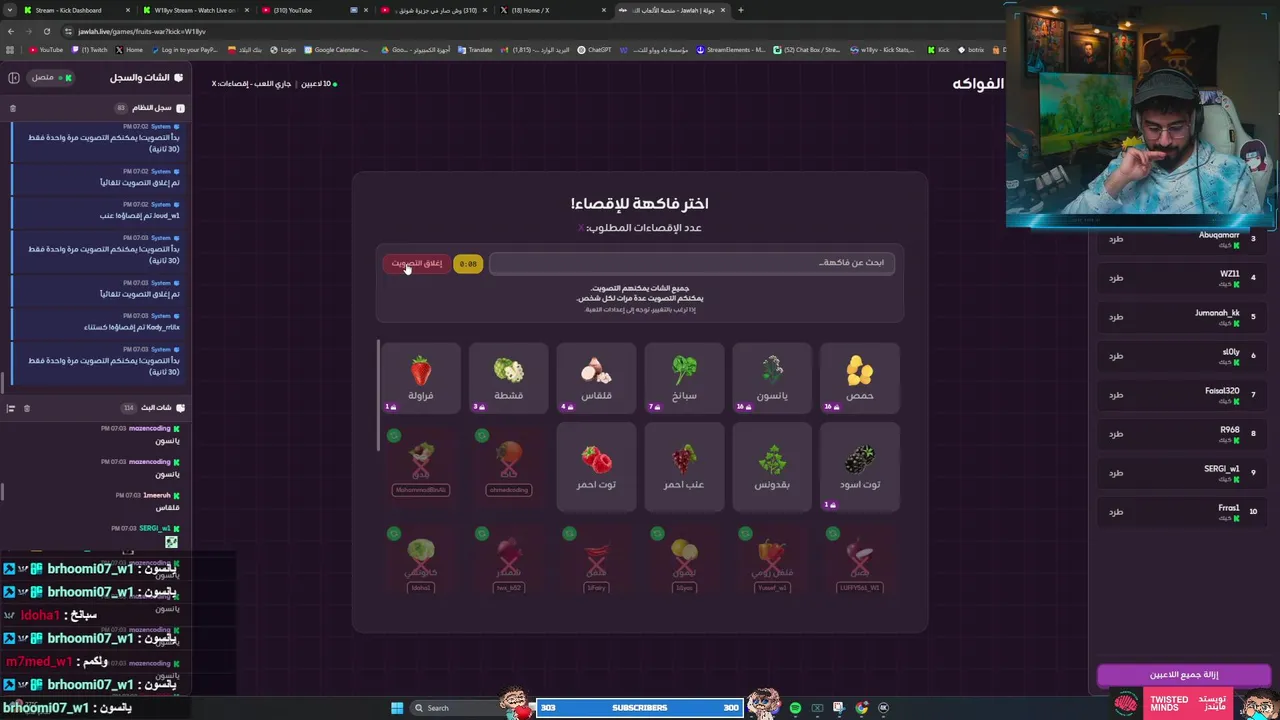1280x720 pixels.
Task: Choose the parsley (بقدونس) card
Action: pyautogui.click(x=772, y=467)
